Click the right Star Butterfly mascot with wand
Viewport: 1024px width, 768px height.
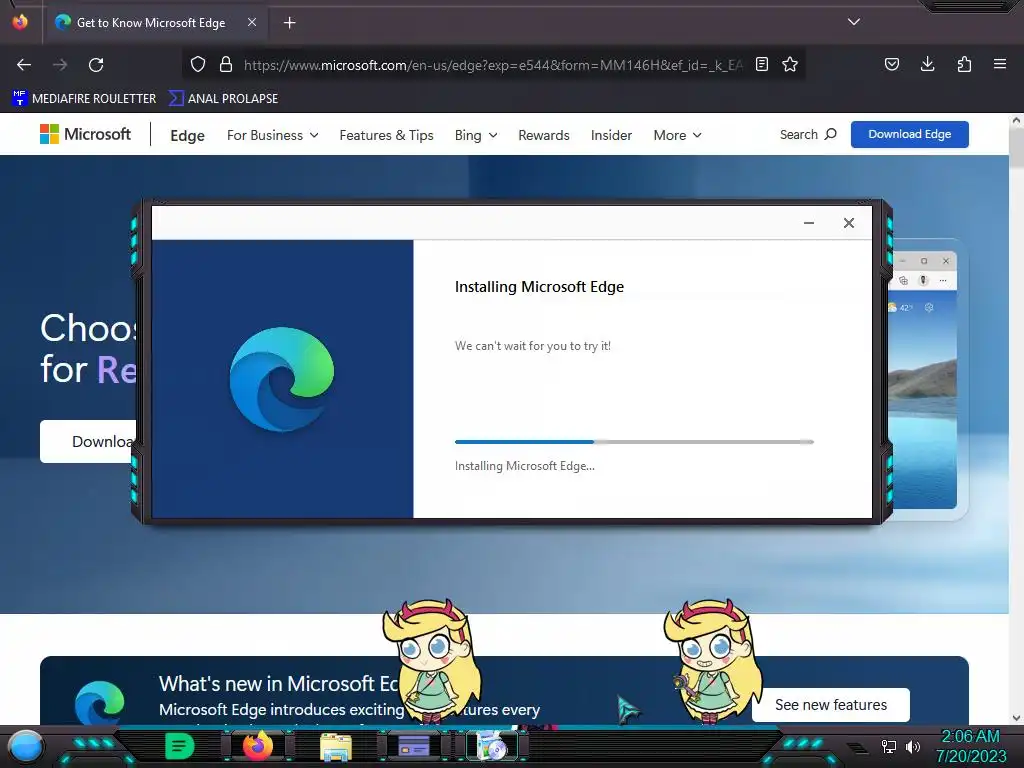[x=713, y=660]
